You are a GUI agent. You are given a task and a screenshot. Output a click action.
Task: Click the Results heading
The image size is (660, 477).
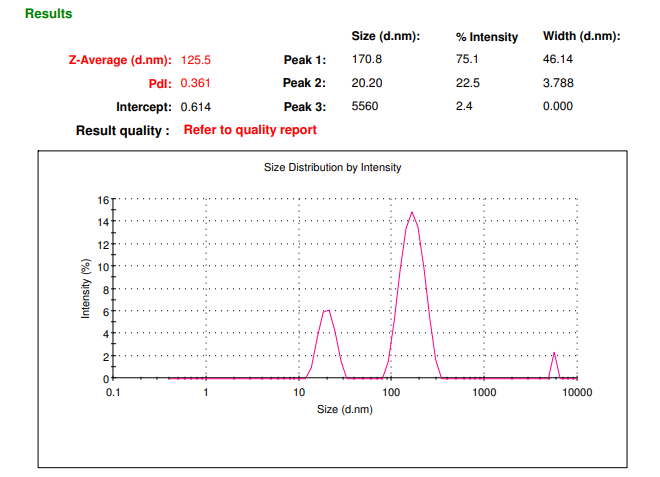pyautogui.click(x=48, y=14)
